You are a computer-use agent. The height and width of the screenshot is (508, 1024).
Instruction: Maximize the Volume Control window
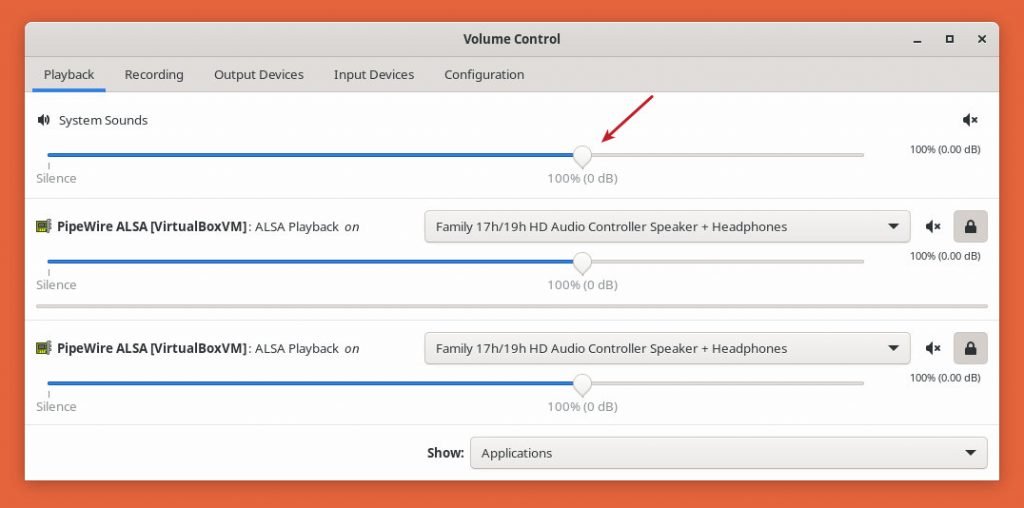click(949, 39)
